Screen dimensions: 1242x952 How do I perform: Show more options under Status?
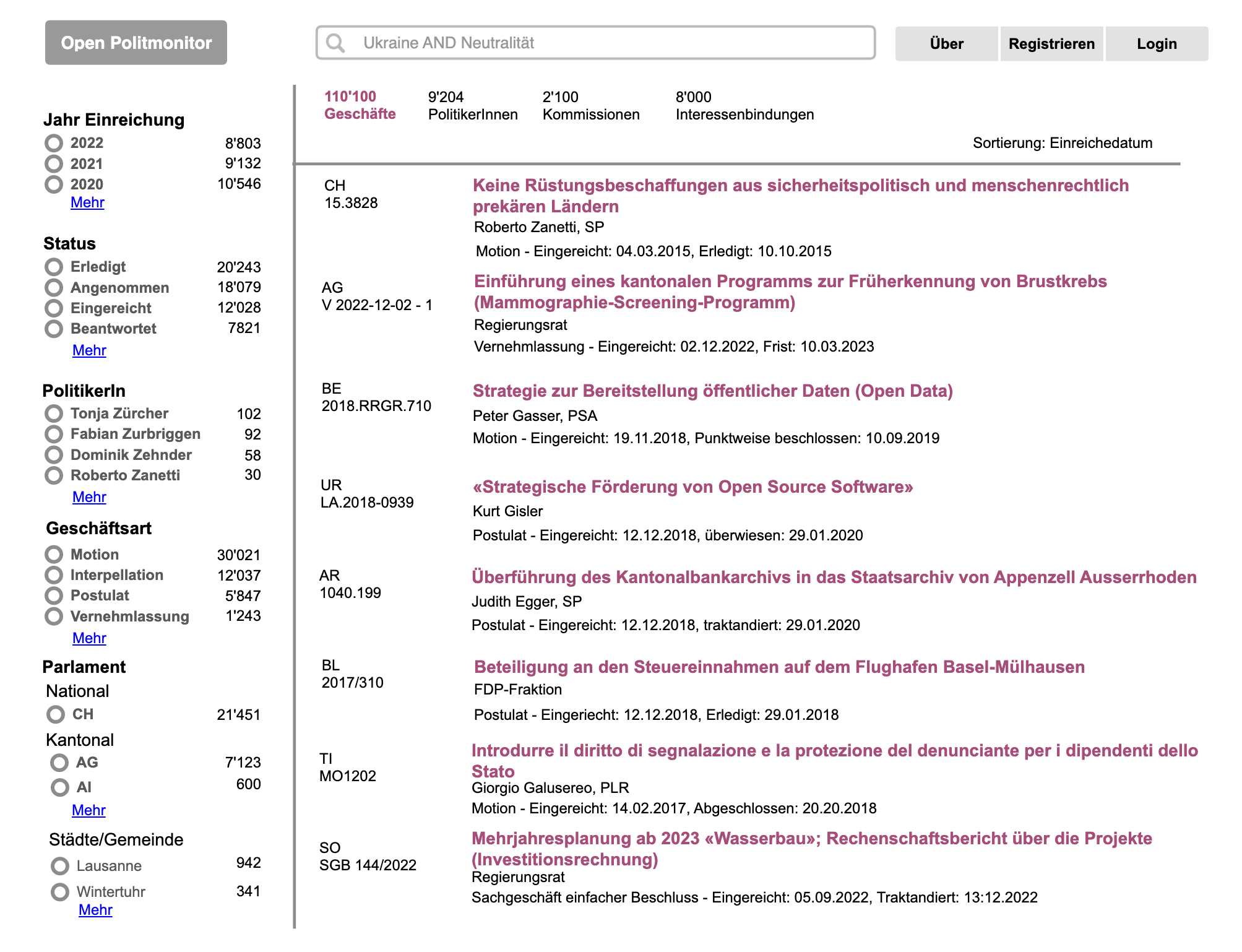89,350
